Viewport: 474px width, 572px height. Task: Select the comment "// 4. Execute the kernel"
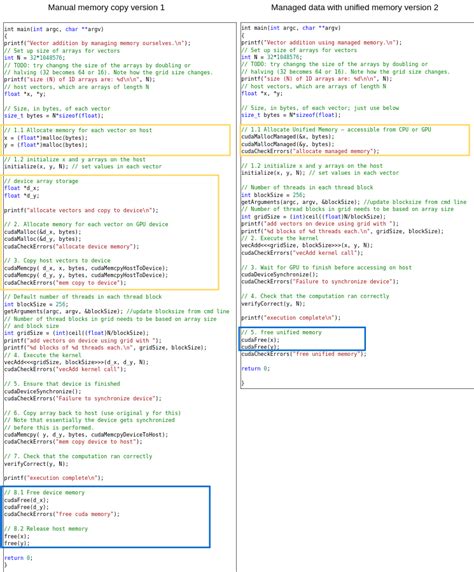[43, 355]
